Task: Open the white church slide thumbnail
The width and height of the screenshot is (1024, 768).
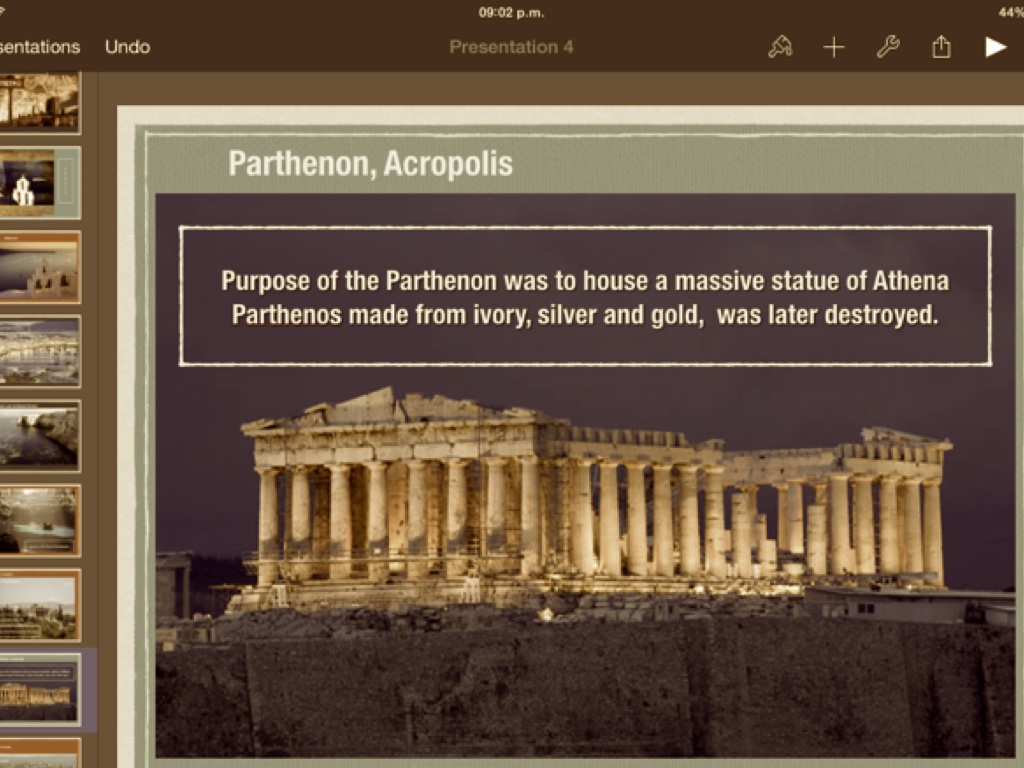Action: click(39, 183)
